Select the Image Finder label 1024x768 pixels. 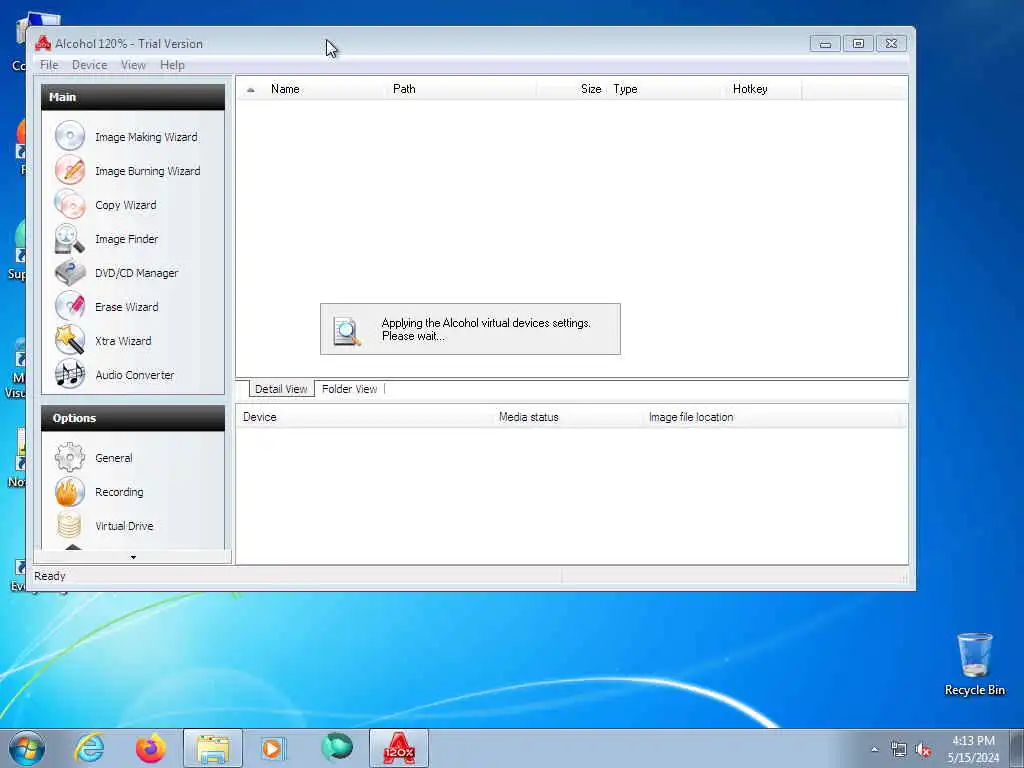[x=127, y=239]
